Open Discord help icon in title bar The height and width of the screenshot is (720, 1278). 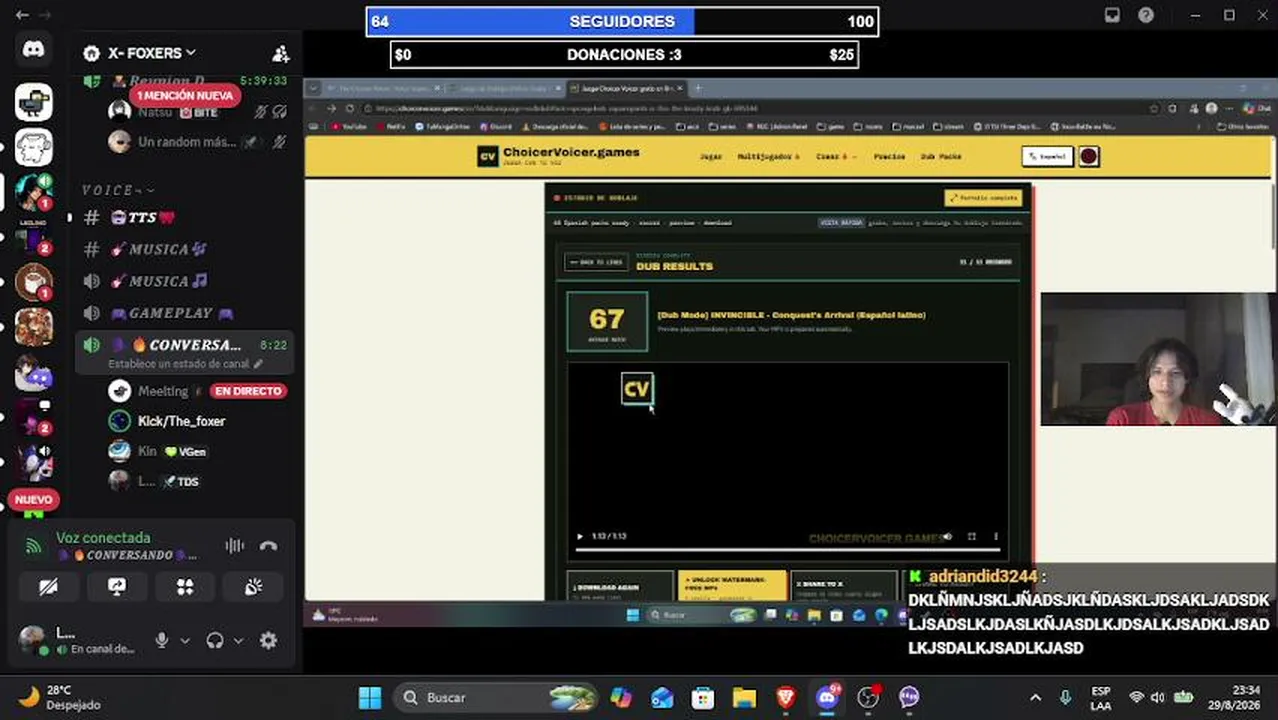pos(1146,15)
